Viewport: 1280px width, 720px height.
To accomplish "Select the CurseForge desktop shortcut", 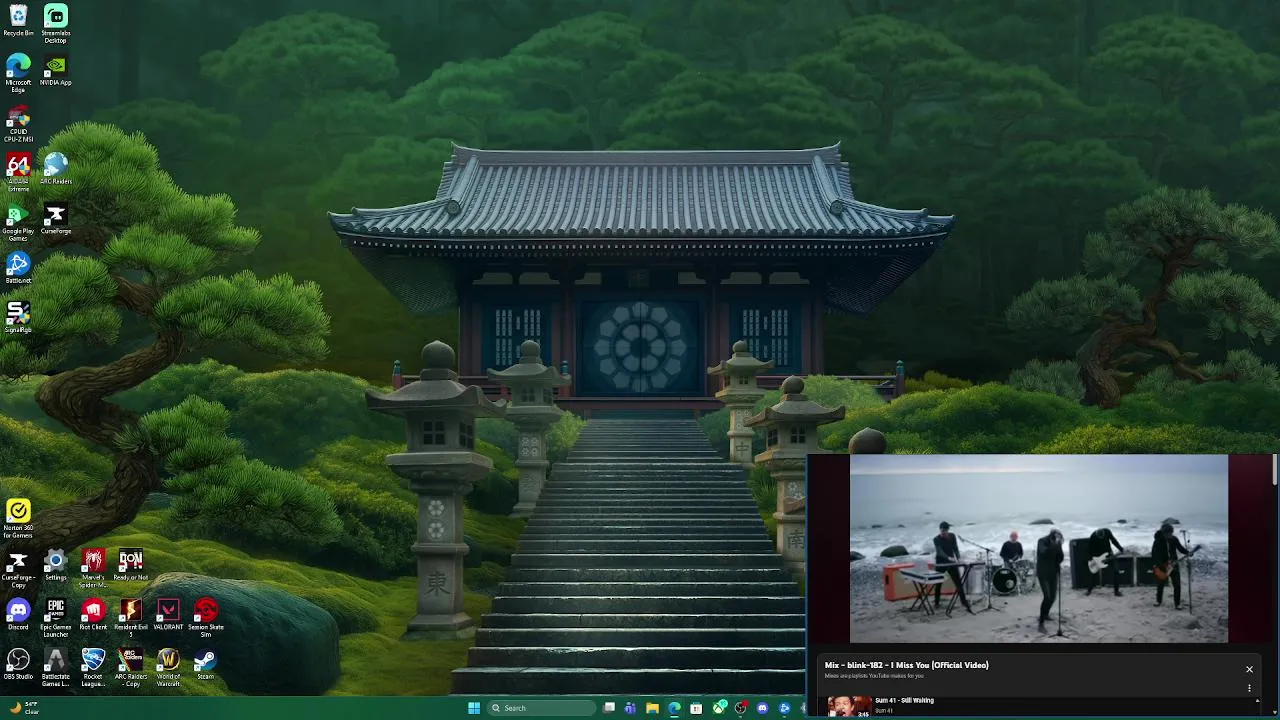I will tap(56, 219).
